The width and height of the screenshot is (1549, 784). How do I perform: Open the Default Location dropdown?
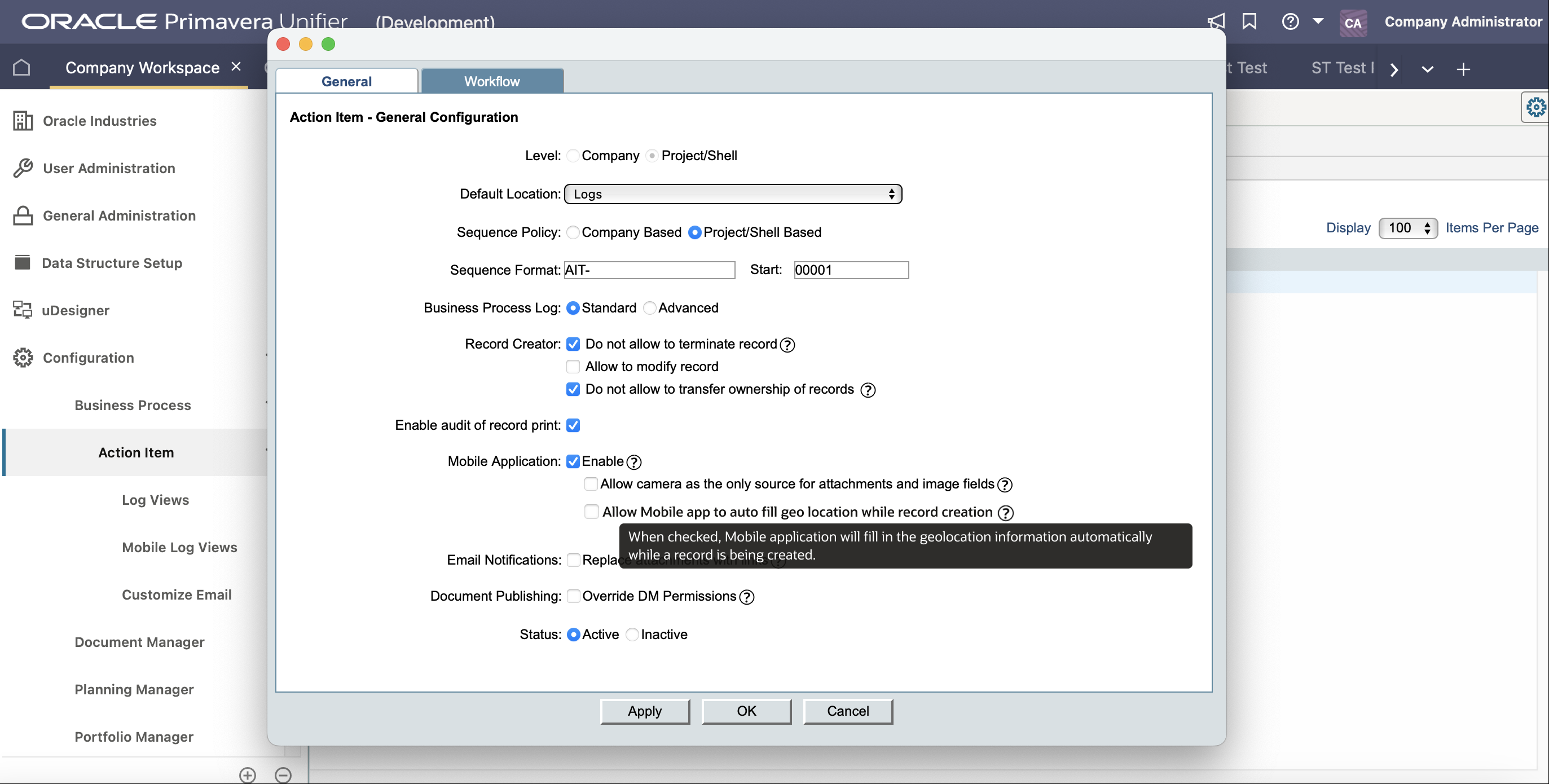coord(733,194)
